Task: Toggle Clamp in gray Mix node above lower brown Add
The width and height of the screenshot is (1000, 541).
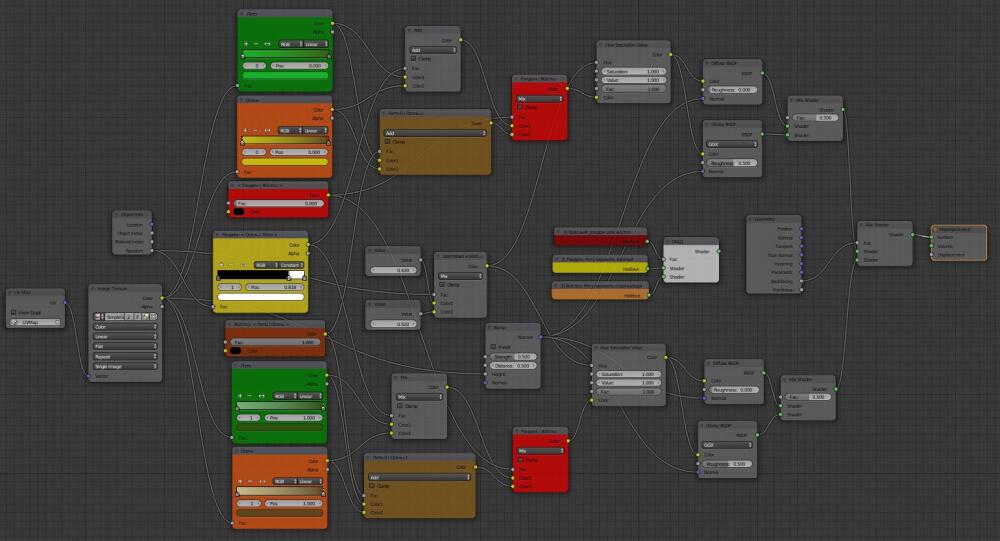Action: (400, 406)
